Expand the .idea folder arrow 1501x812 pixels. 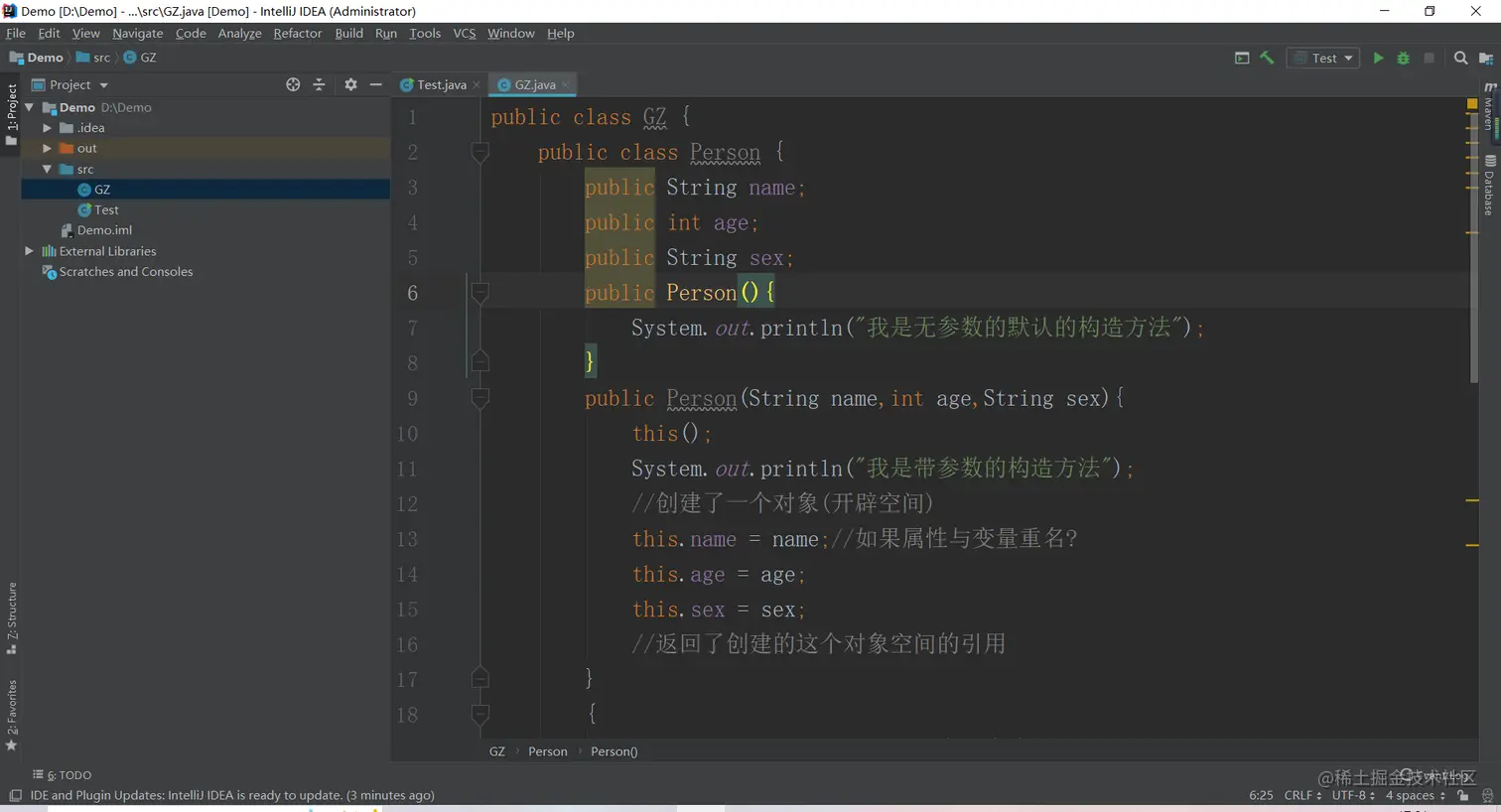point(47,128)
